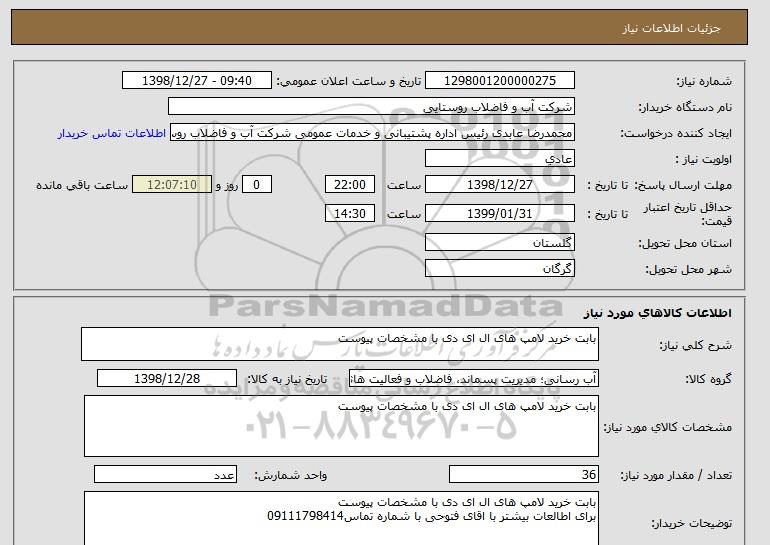This screenshot has width=770, height=545.
Task: Click the buyer notes textbox
Action: (x=341, y=518)
